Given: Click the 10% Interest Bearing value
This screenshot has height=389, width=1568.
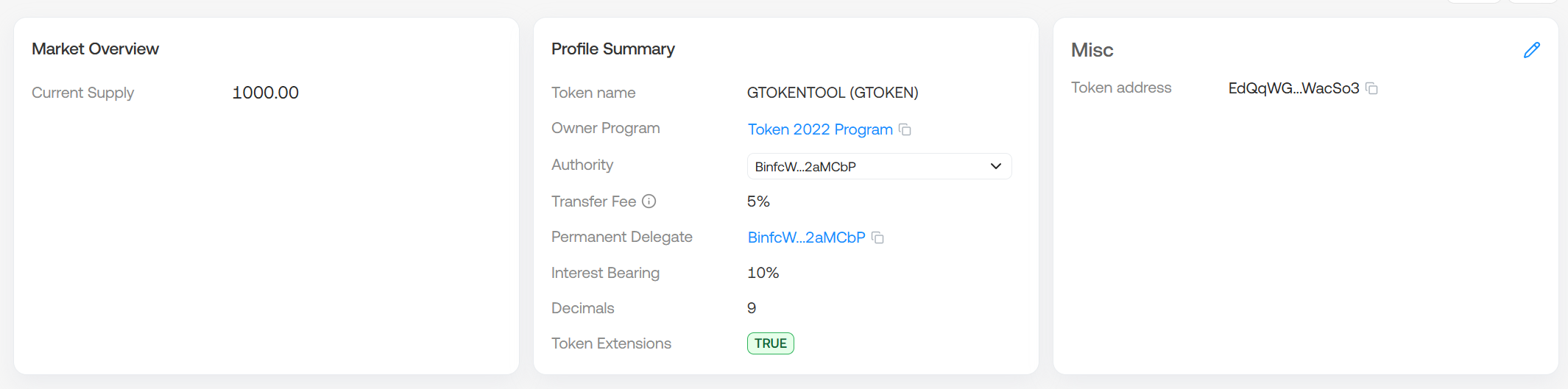Looking at the screenshot, I should [x=763, y=273].
